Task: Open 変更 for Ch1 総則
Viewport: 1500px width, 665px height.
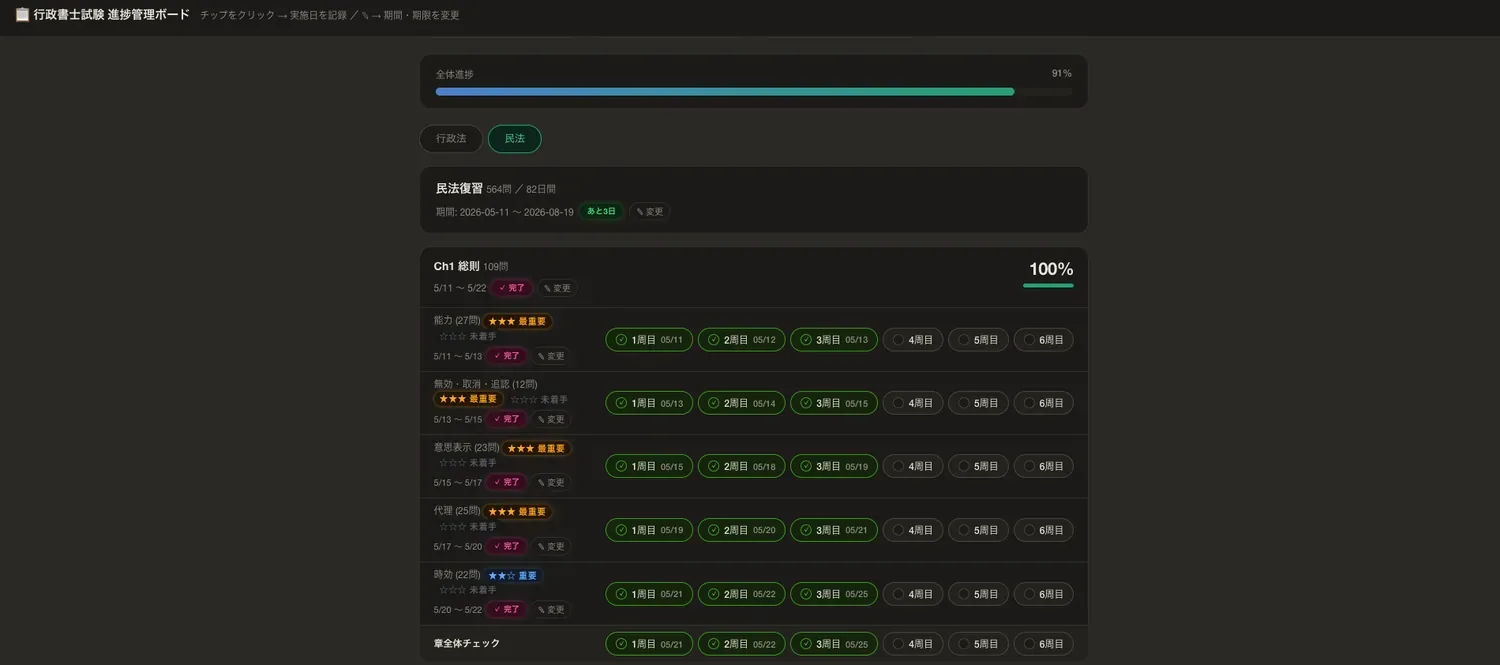Action: click(x=557, y=288)
